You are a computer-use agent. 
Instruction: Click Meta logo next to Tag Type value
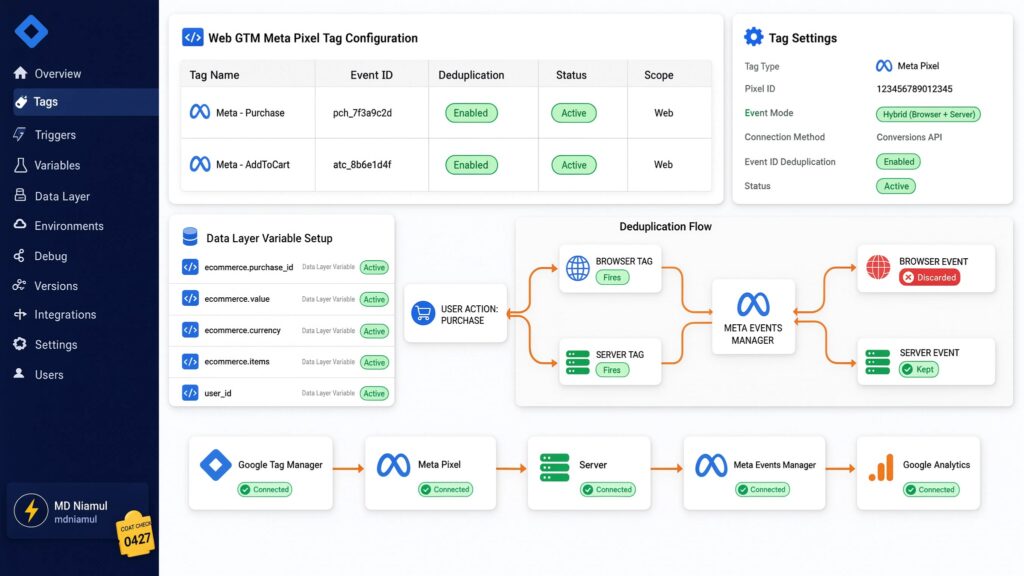[x=884, y=66]
